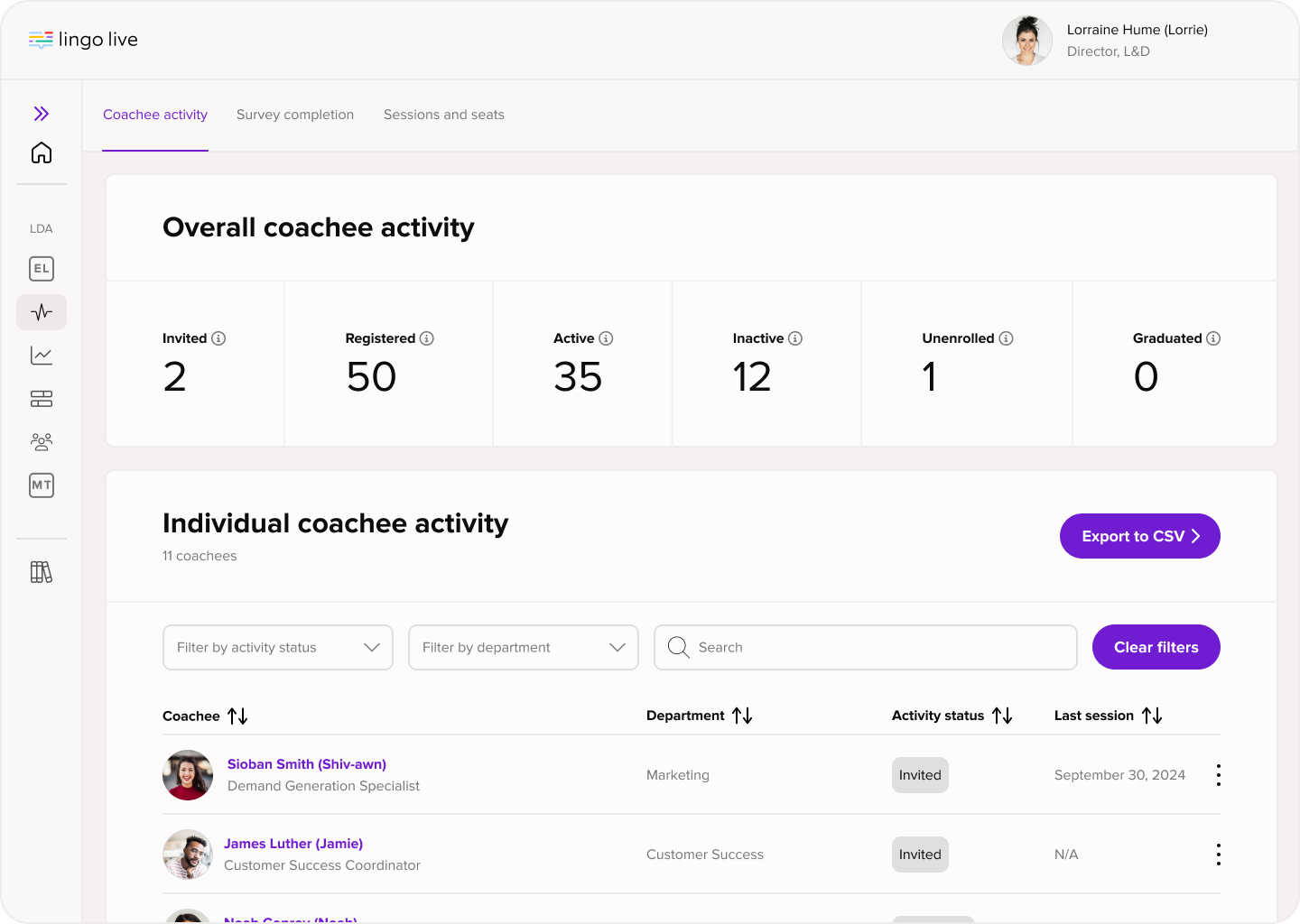Expand the sidebar with double-chevron icon
Viewport: 1300px width, 924px height.
(42, 114)
